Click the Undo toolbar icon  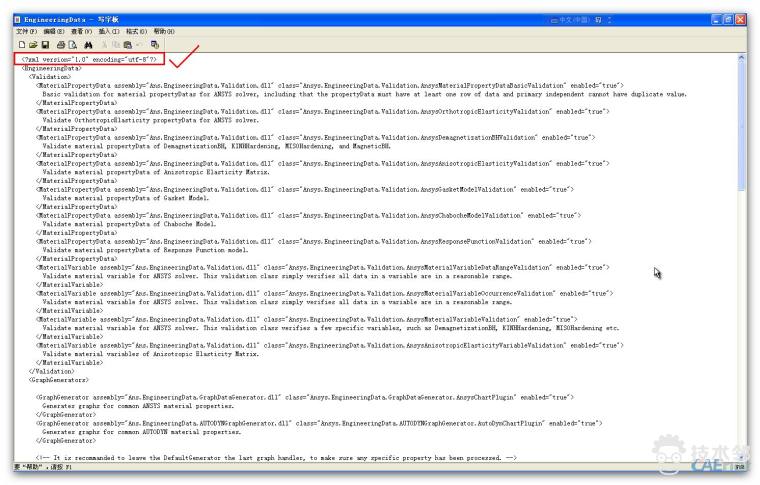coord(139,45)
